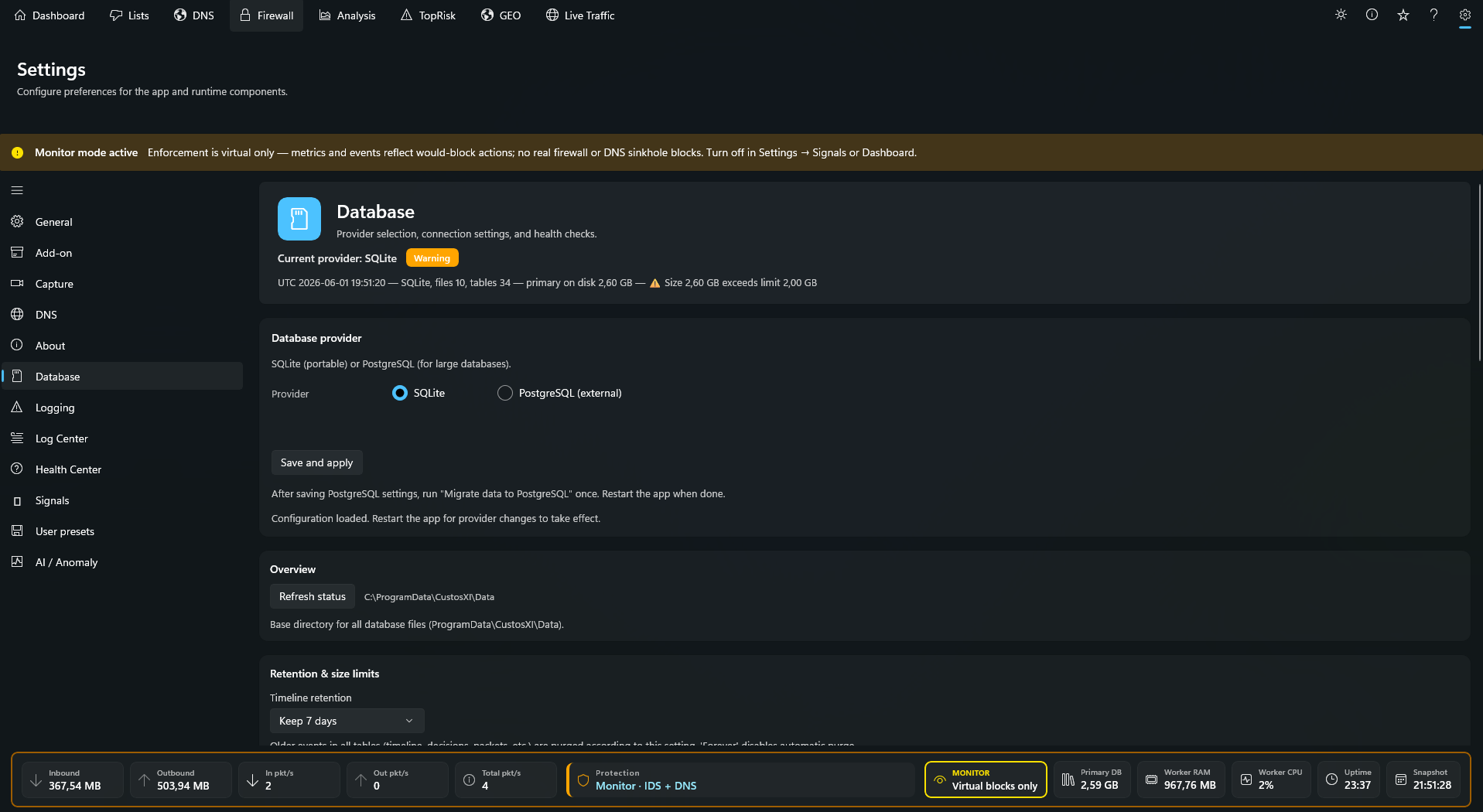Switch to the DNS top tab
Screen dimensions: 1483x812
(x=194, y=15)
